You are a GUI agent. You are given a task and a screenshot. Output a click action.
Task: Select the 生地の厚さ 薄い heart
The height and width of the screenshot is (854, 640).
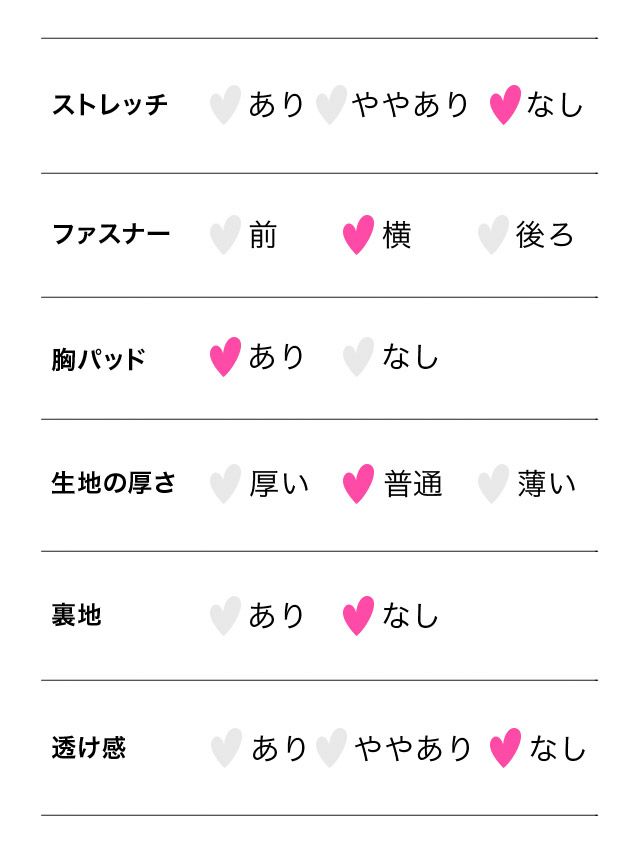492,484
